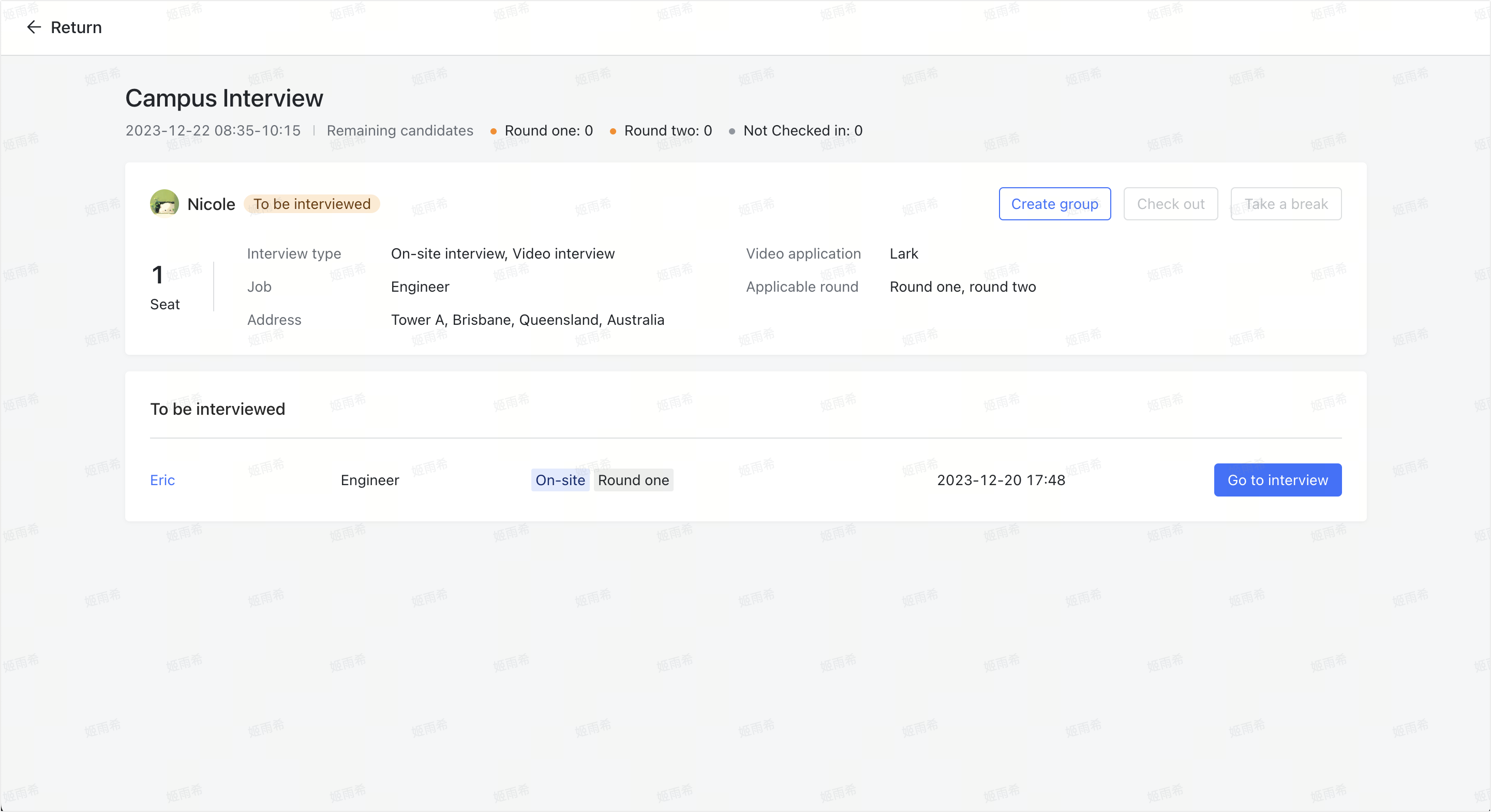Click the seat number 1
The height and width of the screenshot is (812, 1491).
[157, 274]
